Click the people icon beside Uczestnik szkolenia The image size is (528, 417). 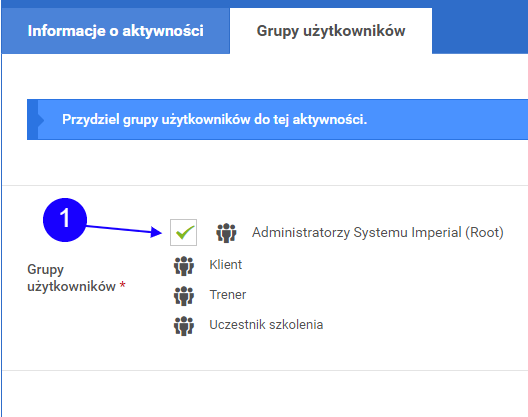coord(184,326)
